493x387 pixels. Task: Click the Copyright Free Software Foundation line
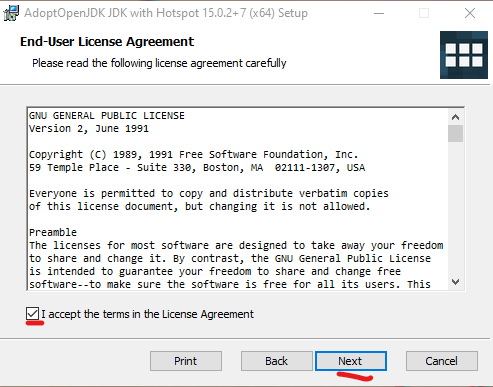[x=193, y=155]
